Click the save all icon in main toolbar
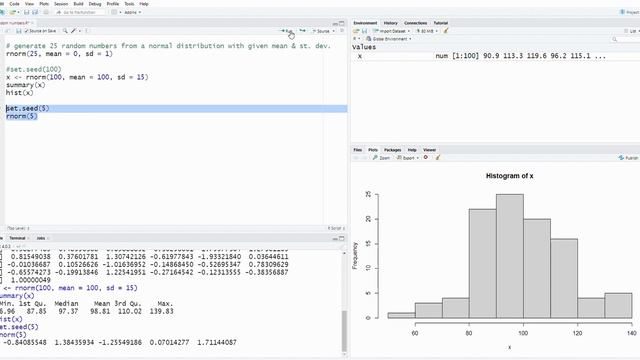The image size is (640, 360). (35, 12)
